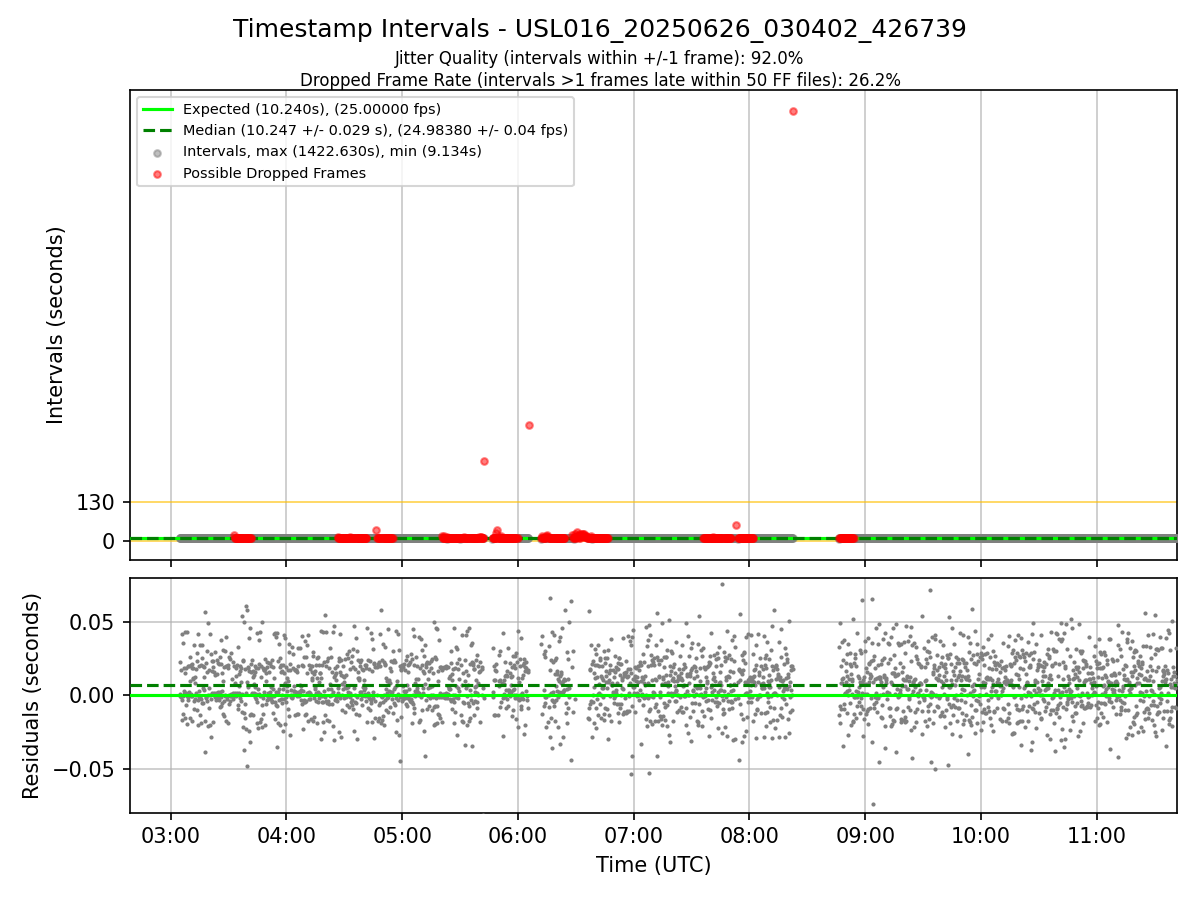
Task: Click the highest red dropped-frame point in the plot
Action: tap(793, 111)
